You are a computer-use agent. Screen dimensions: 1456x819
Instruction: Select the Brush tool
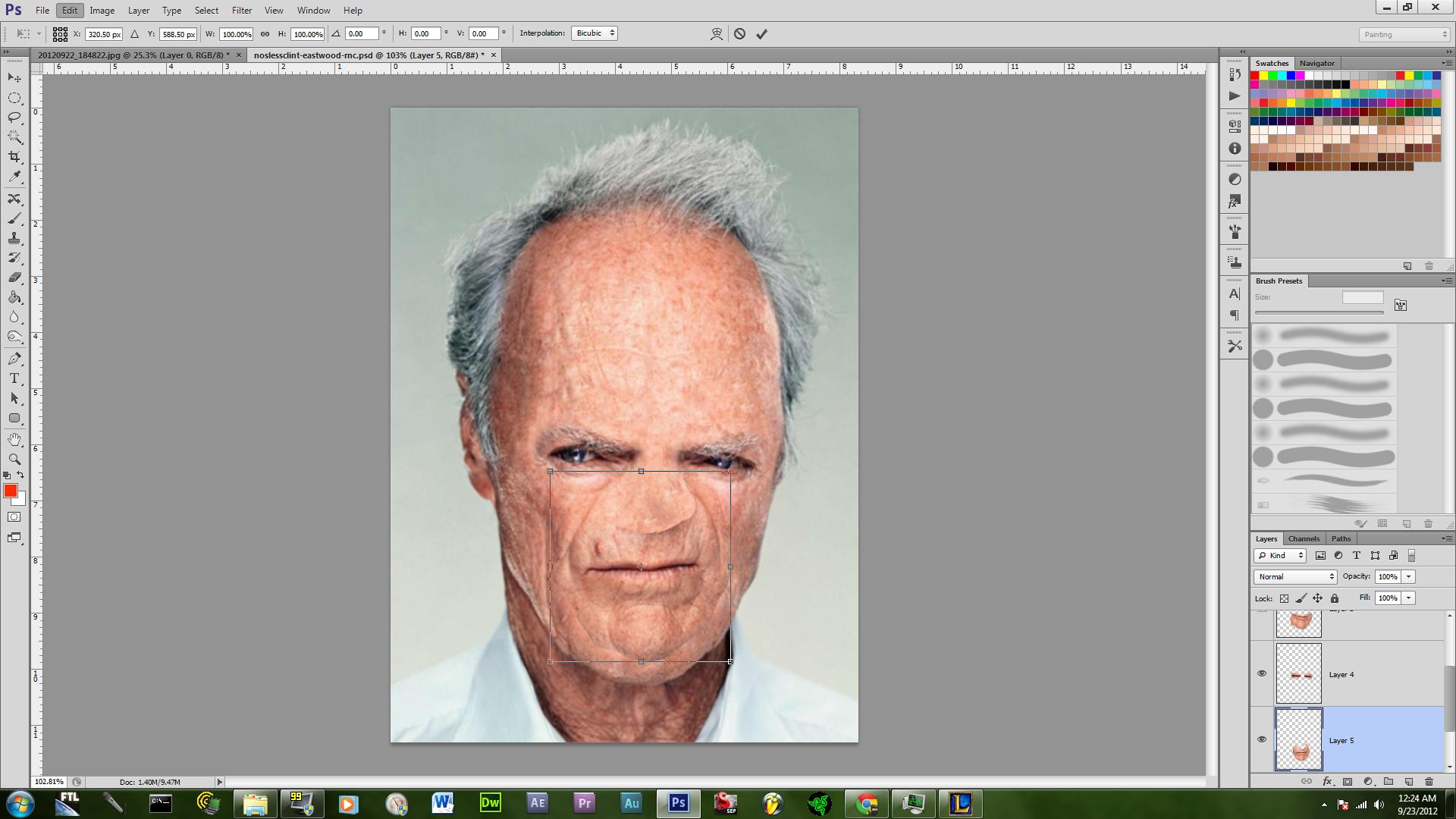click(14, 219)
